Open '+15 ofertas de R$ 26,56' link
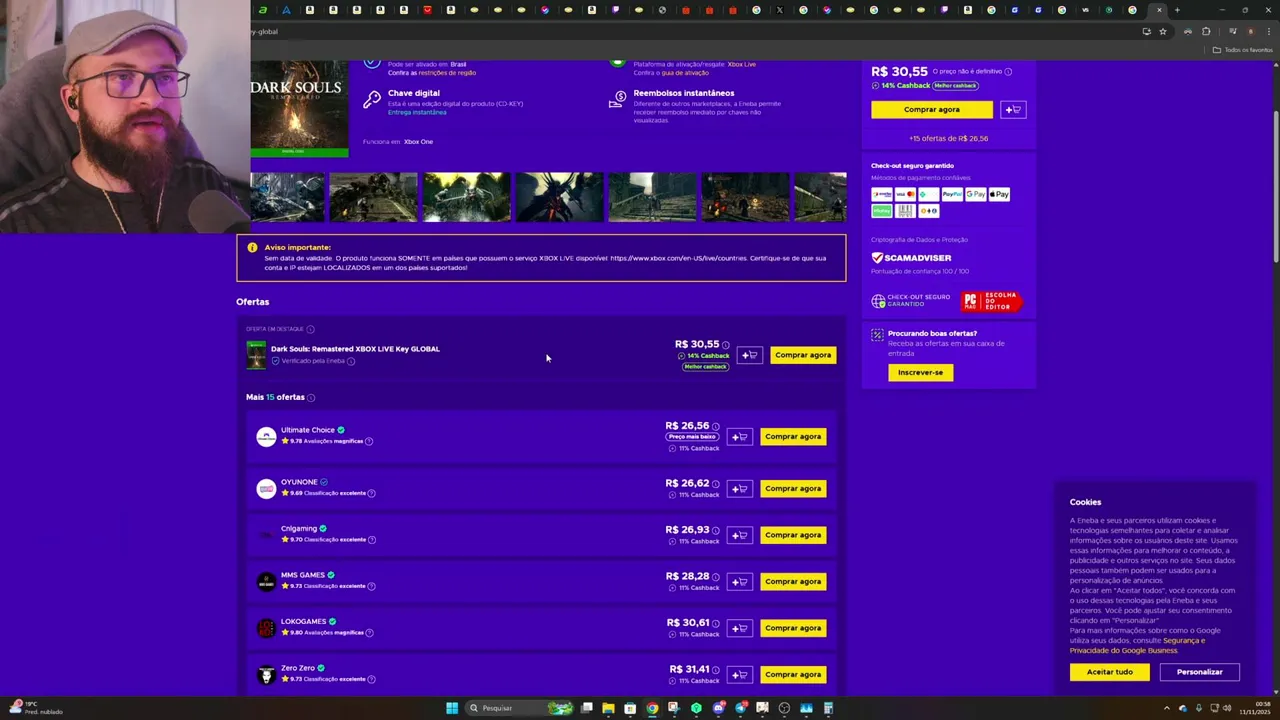 tap(948, 138)
